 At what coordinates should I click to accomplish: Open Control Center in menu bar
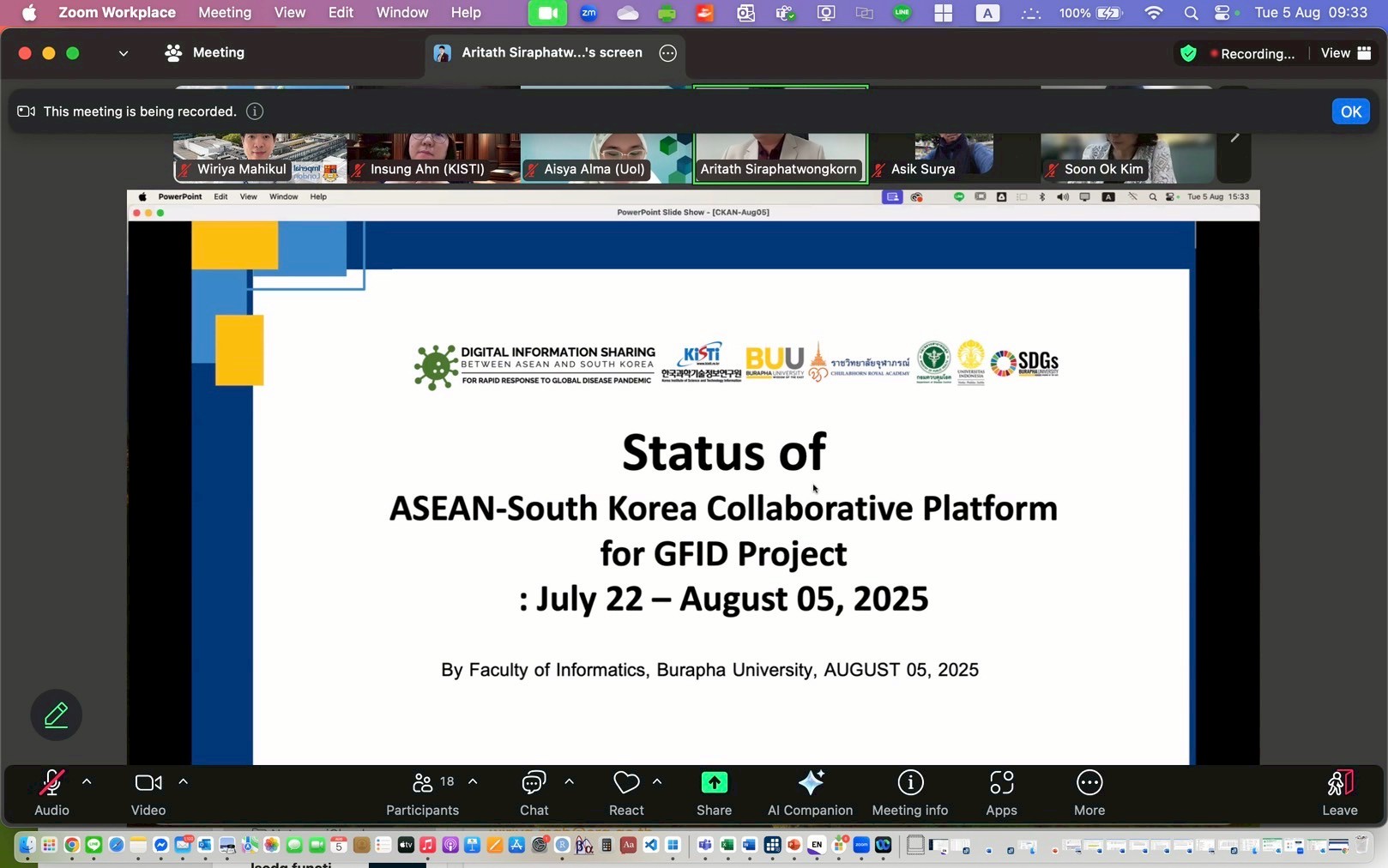[x=1222, y=13]
